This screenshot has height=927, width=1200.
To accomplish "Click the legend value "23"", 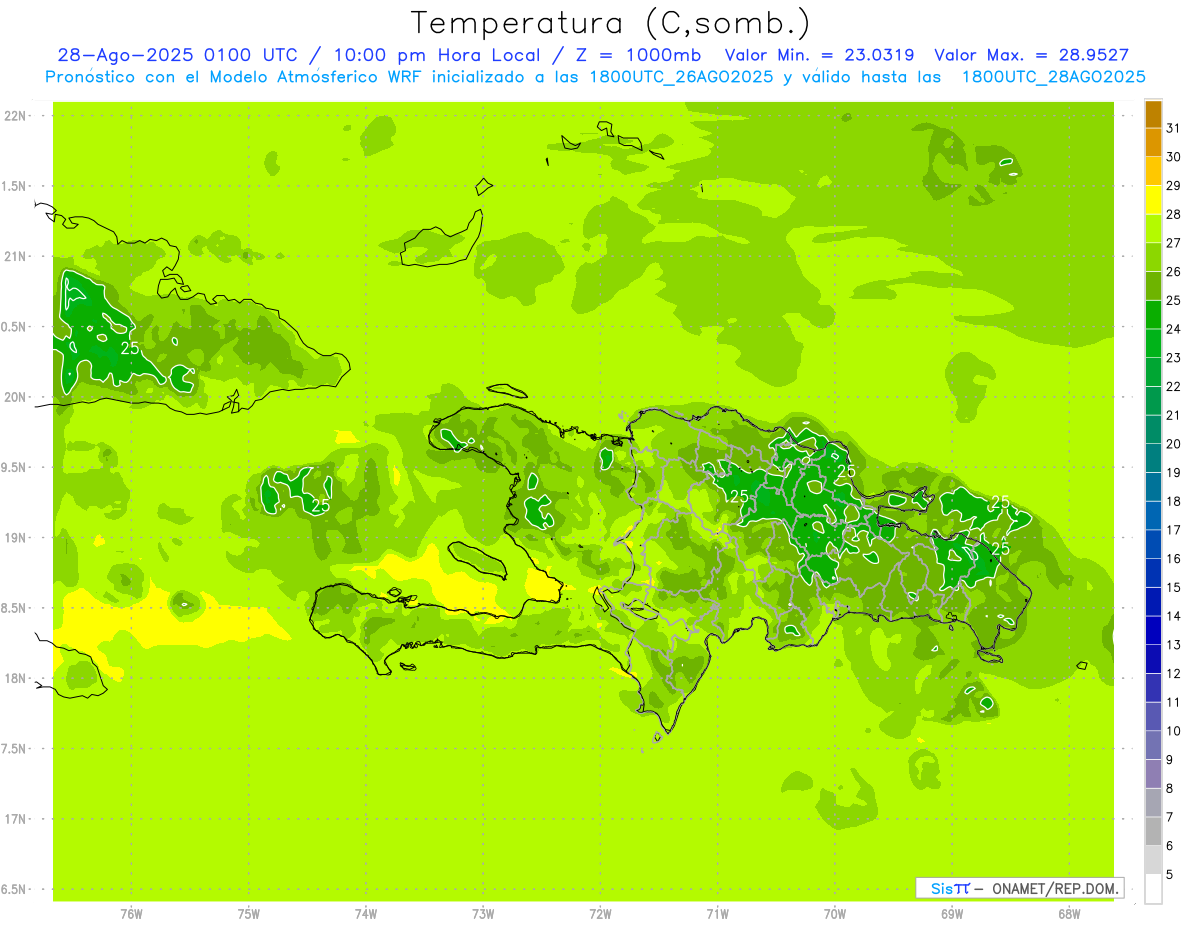I will coord(1173,358).
